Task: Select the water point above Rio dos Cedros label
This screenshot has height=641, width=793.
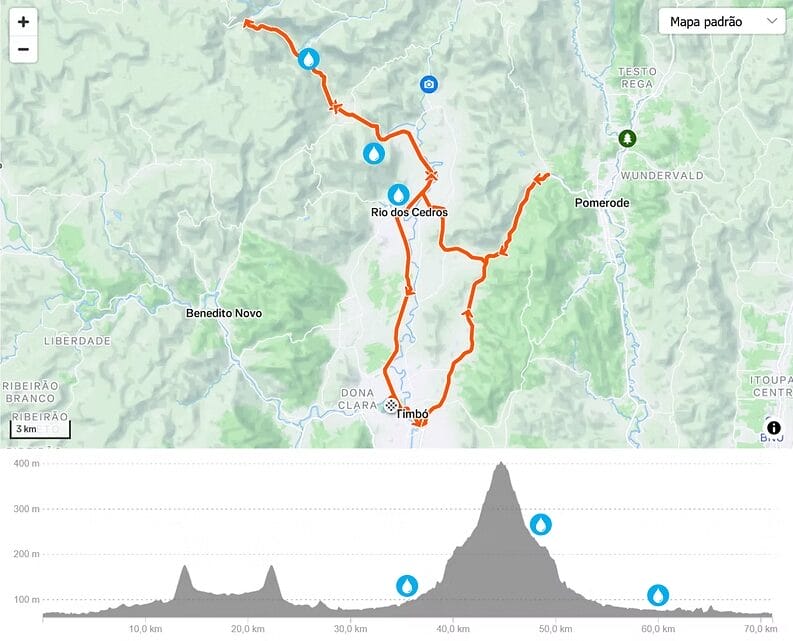Action: (398, 194)
